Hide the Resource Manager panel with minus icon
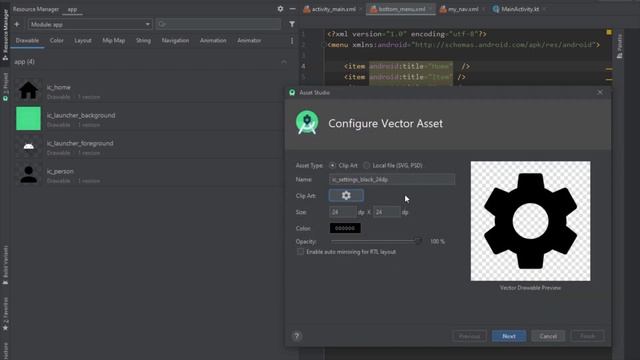640x360 pixels. click(x=292, y=9)
